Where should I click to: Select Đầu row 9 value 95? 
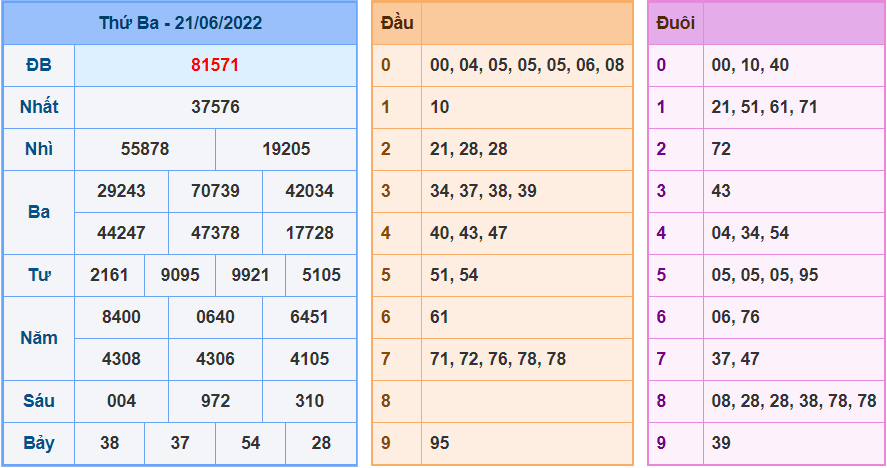(x=440, y=443)
